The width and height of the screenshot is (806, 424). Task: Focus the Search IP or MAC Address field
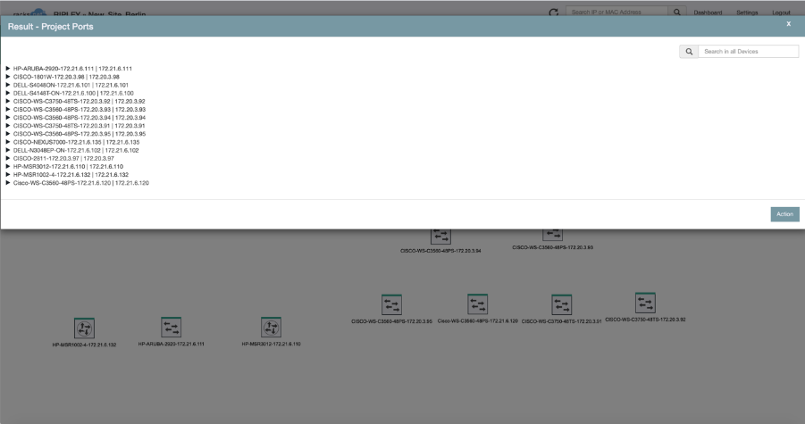pyautogui.click(x=616, y=12)
